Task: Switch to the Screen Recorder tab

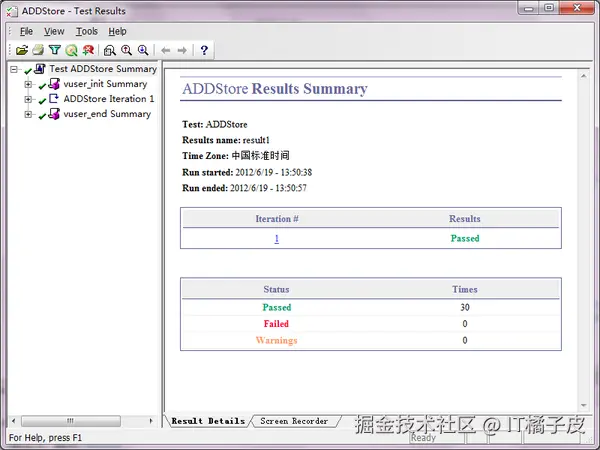Action: 294,421
